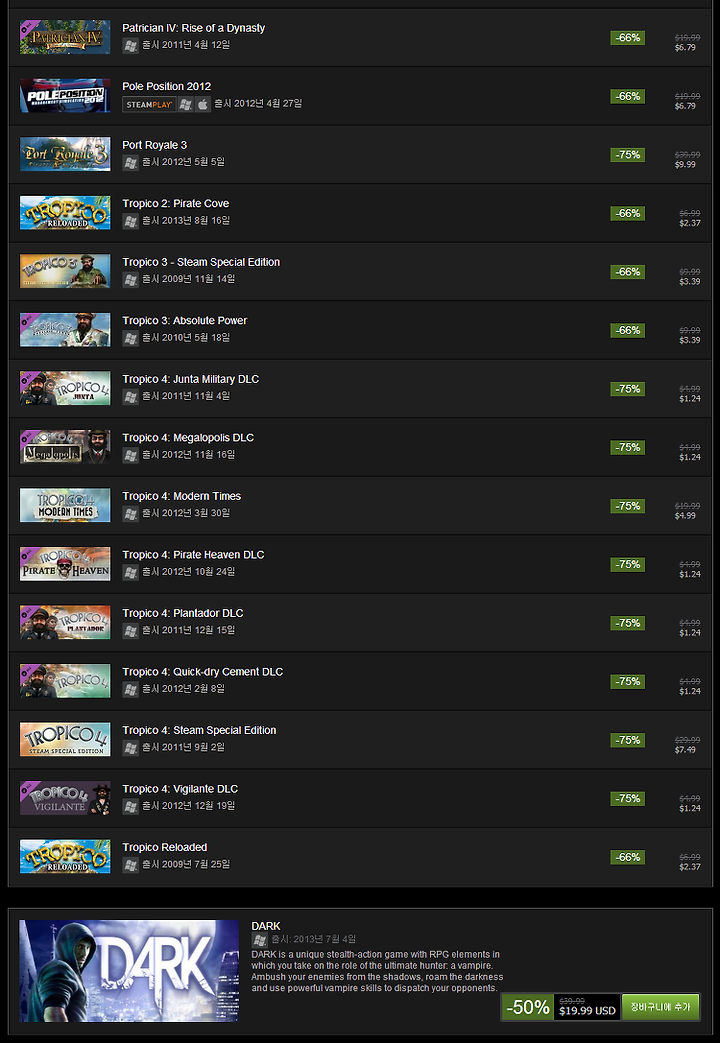Click the Windows icon under Port Royale 3
The width and height of the screenshot is (720, 1043).
(x=130, y=162)
